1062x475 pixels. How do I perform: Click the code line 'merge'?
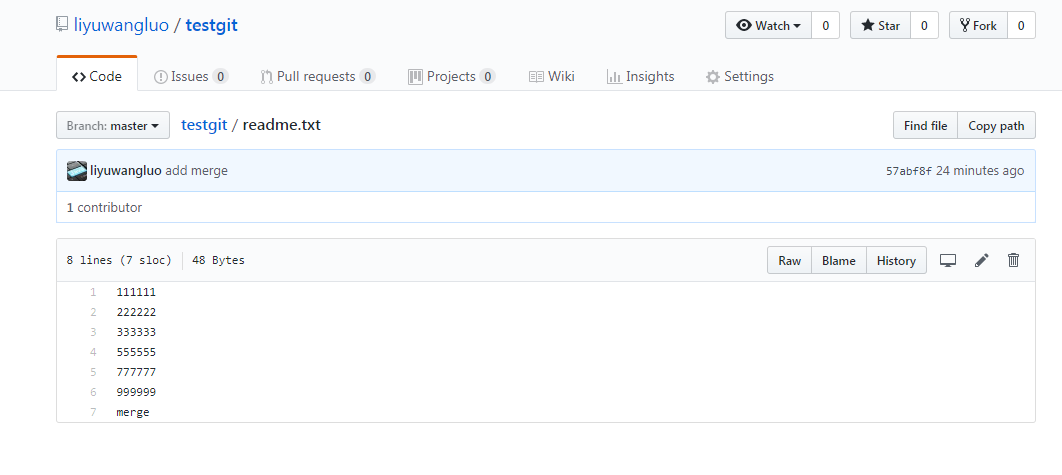pos(133,412)
